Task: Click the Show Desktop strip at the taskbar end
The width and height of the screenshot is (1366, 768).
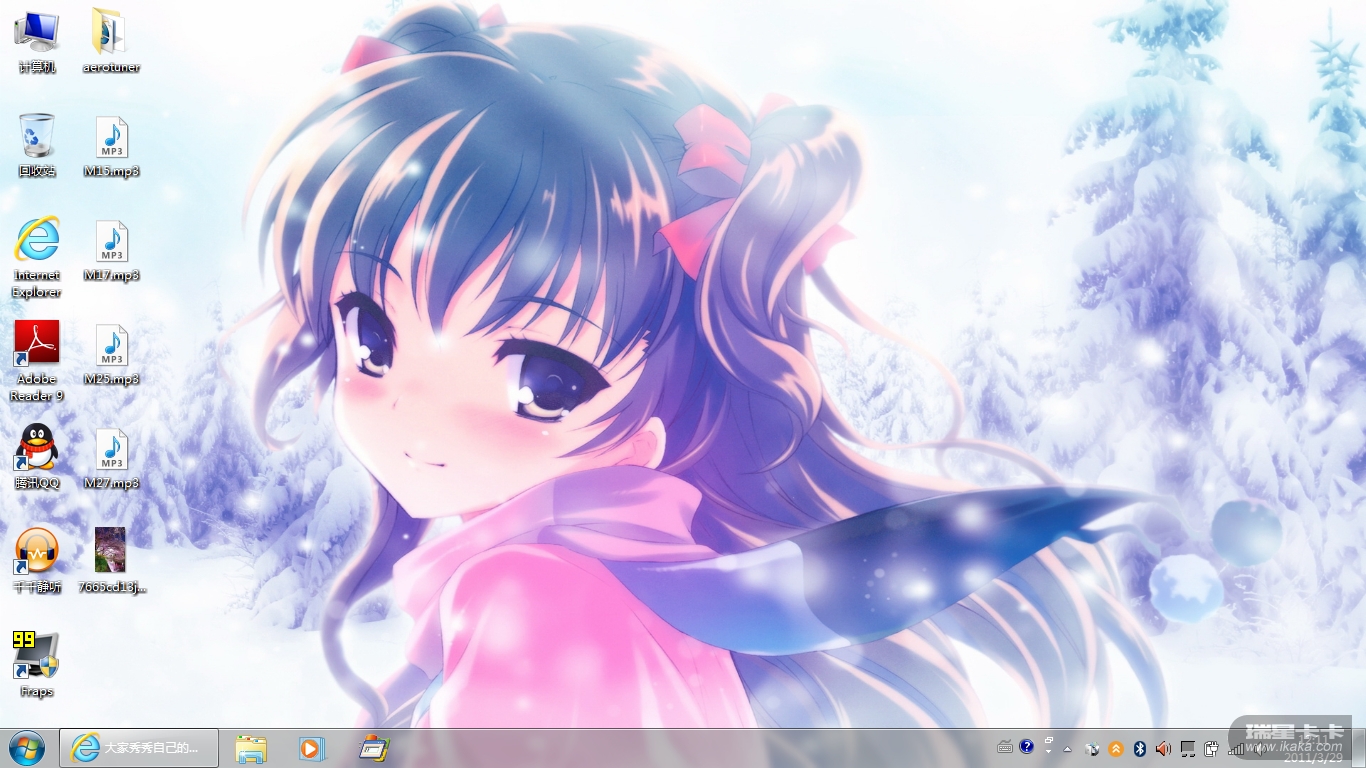Action: pos(1358,748)
